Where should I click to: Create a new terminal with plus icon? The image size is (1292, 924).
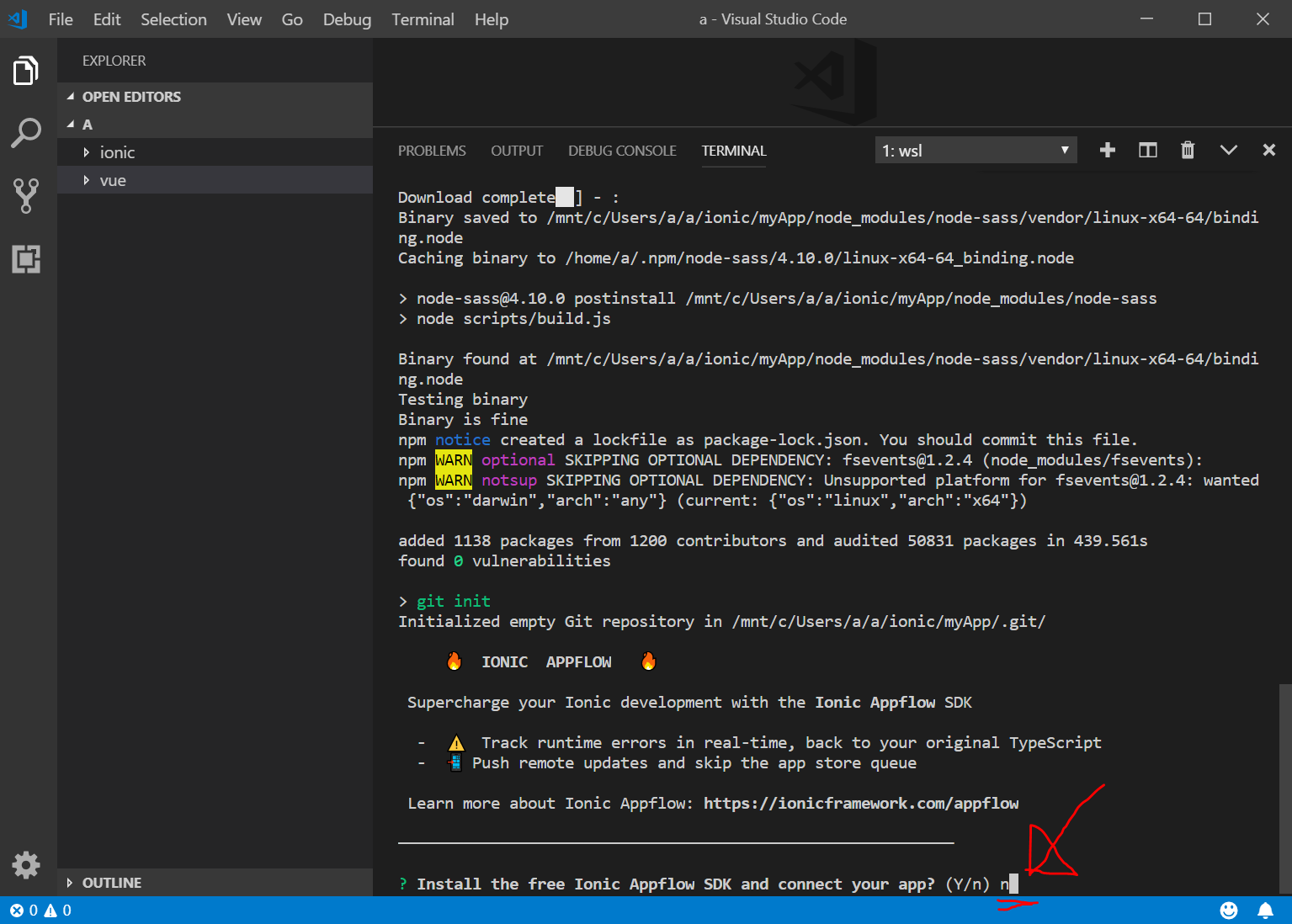(1108, 150)
